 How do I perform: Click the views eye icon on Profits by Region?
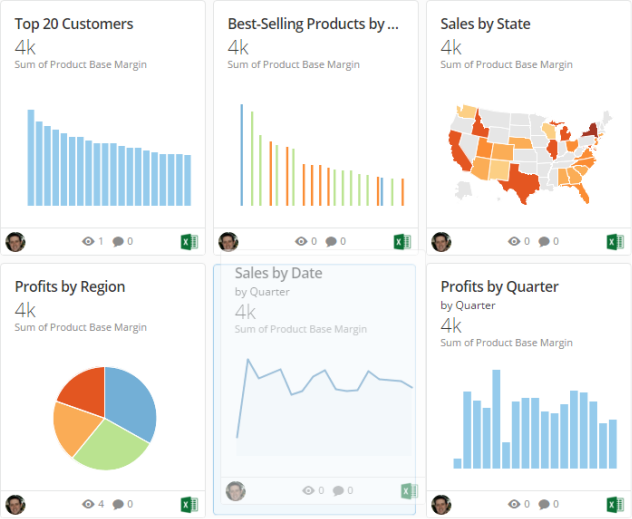coord(88,504)
